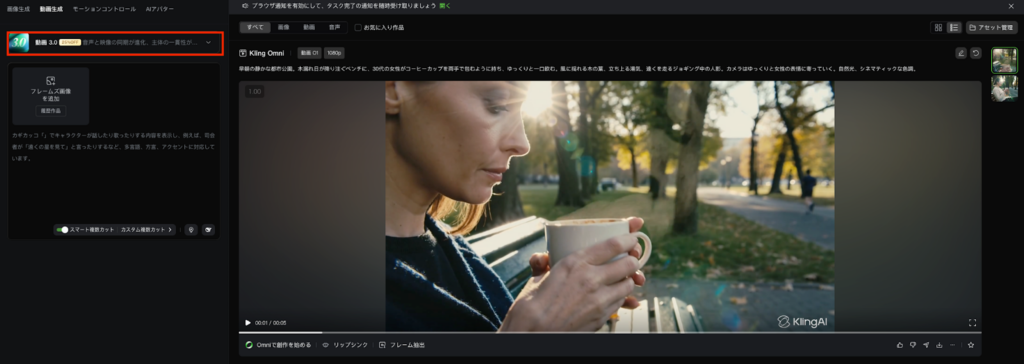Image resolution: width=1024 pixels, height=364 pixels.
Task: Favorite the video with star icon
Action: (x=971, y=344)
